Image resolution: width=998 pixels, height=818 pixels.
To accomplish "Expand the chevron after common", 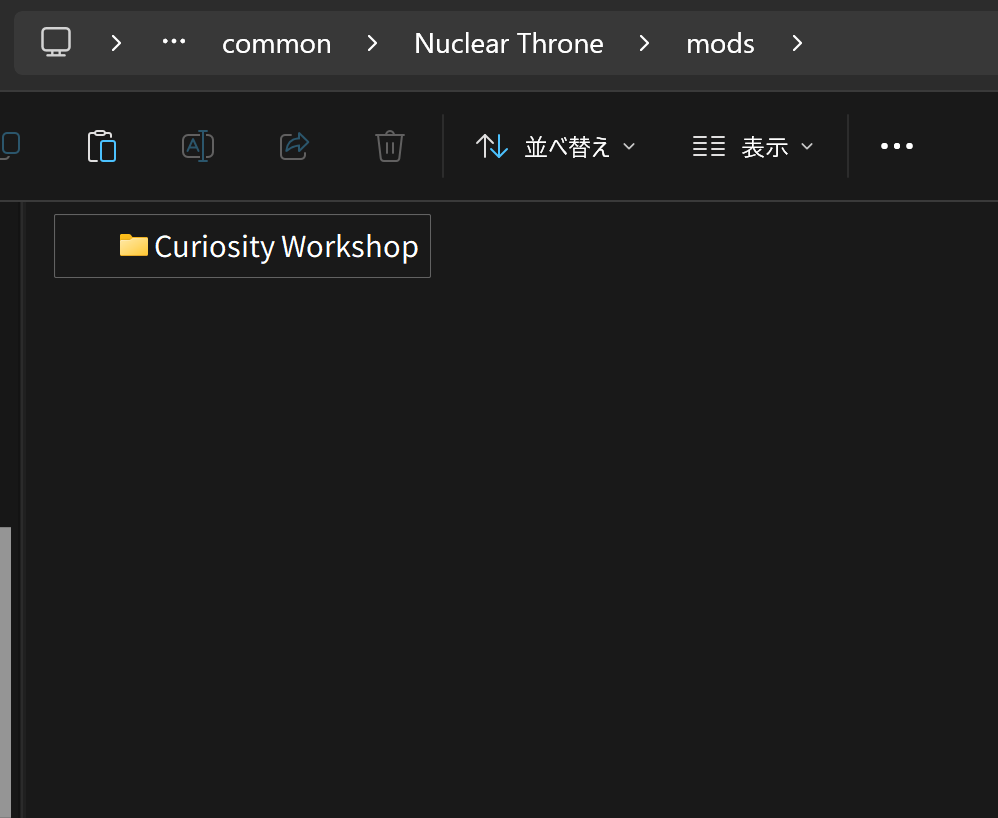I will (x=372, y=43).
